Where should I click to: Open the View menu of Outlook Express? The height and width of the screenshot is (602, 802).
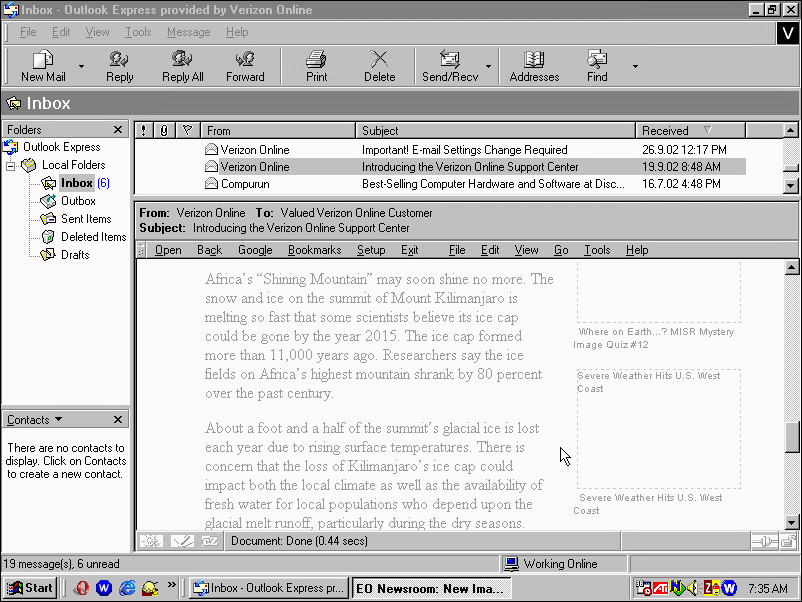coord(97,32)
